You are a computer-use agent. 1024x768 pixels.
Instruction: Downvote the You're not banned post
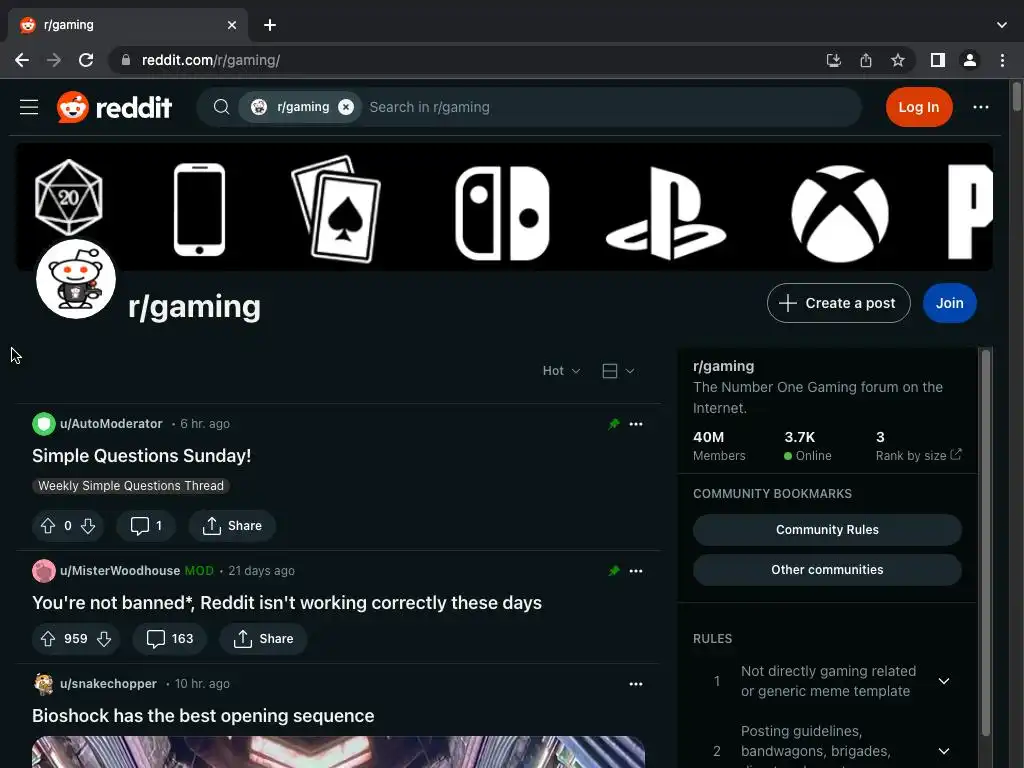point(104,639)
